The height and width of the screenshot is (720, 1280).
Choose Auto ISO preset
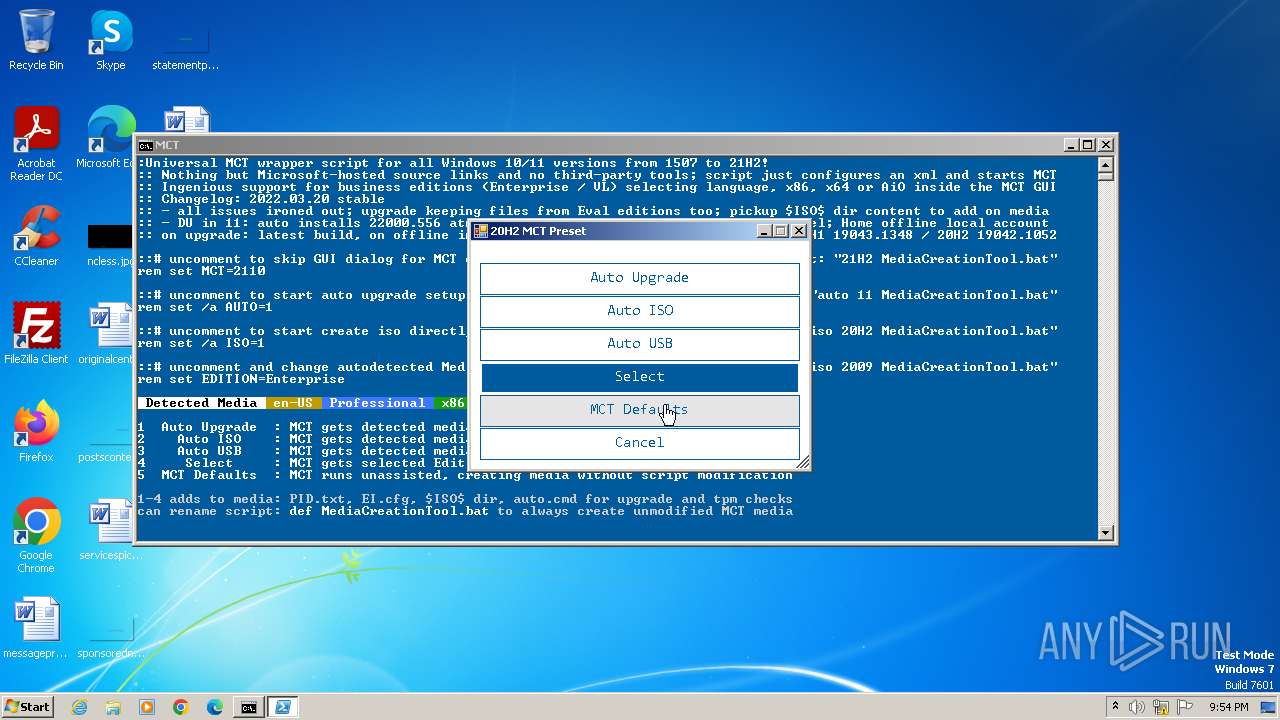pos(639,311)
